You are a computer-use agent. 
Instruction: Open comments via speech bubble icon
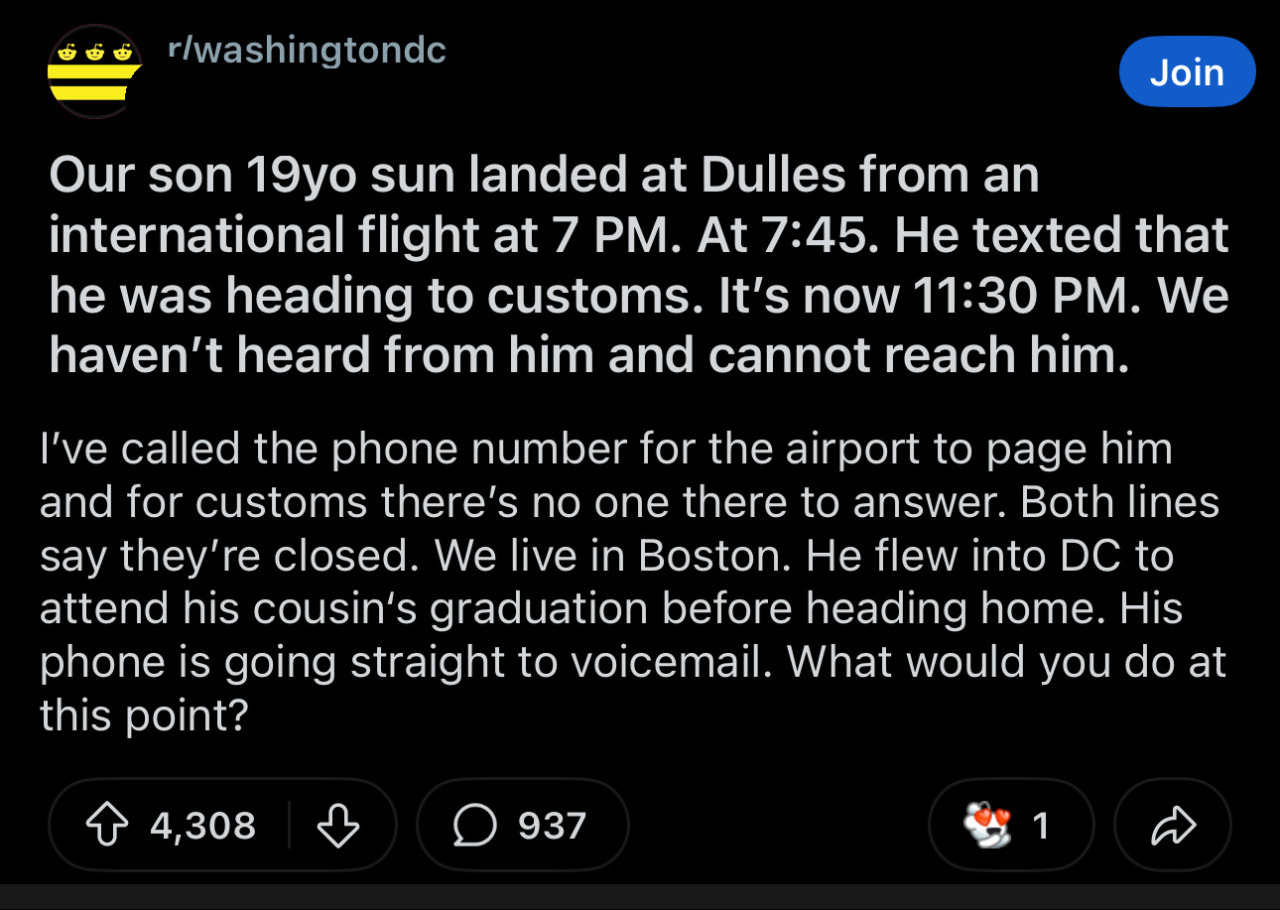[x=472, y=826]
